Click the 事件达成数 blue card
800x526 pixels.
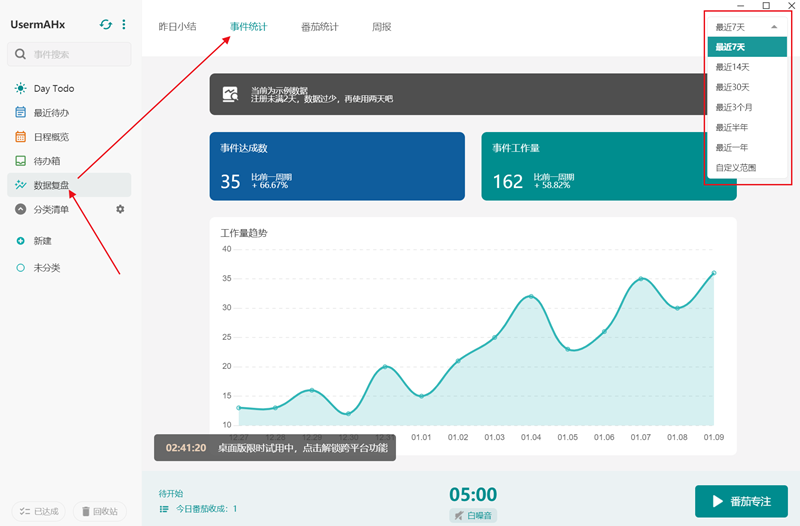pyautogui.click(x=337, y=166)
